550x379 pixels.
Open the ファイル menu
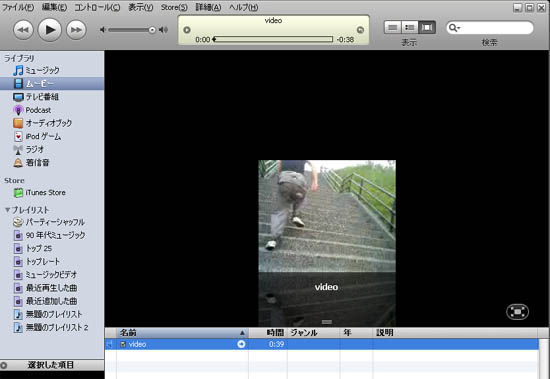click(18, 7)
